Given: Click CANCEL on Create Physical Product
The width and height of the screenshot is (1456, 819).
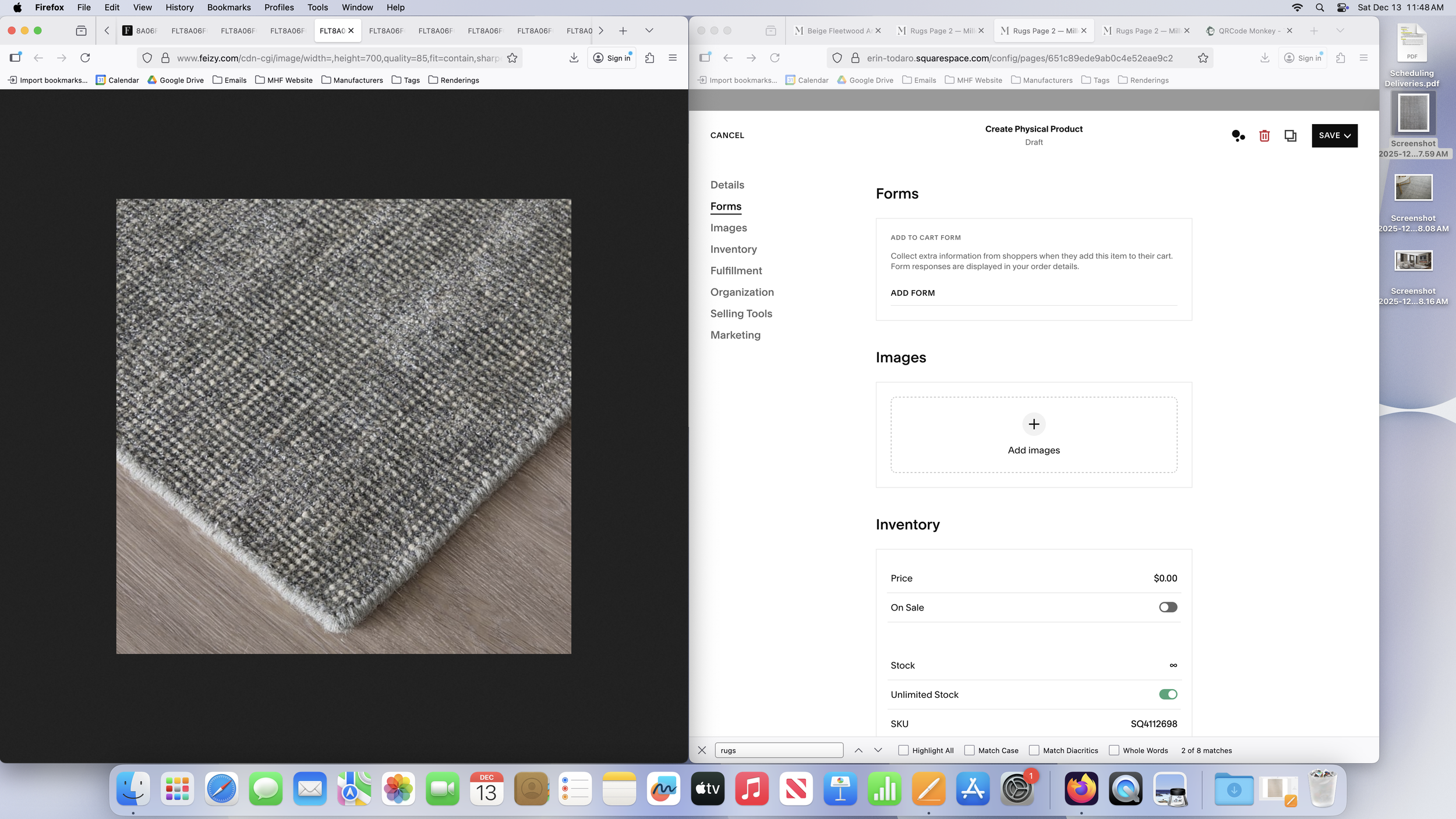Looking at the screenshot, I should pyautogui.click(x=727, y=135).
